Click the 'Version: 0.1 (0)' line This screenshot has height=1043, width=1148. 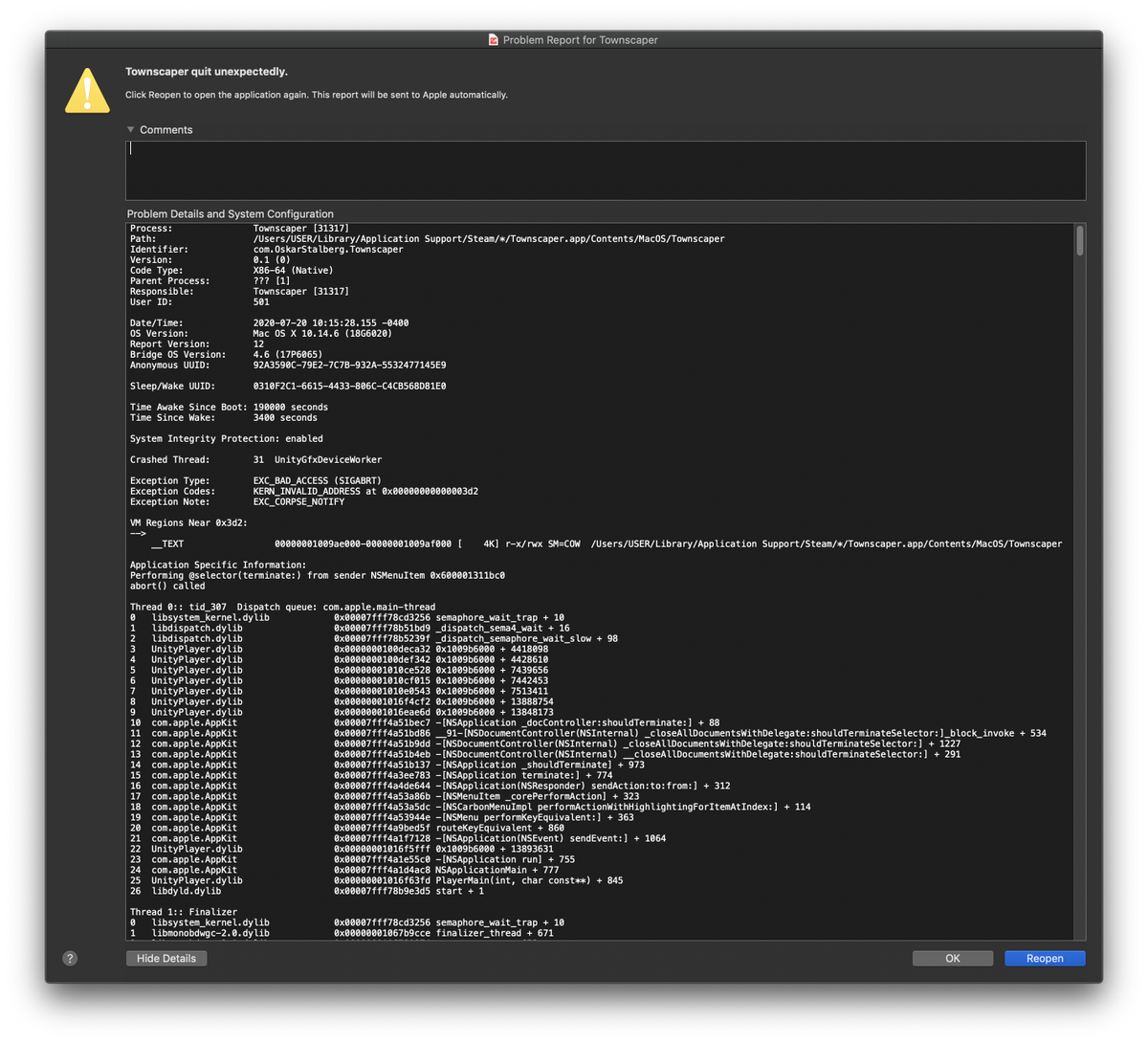210,260
